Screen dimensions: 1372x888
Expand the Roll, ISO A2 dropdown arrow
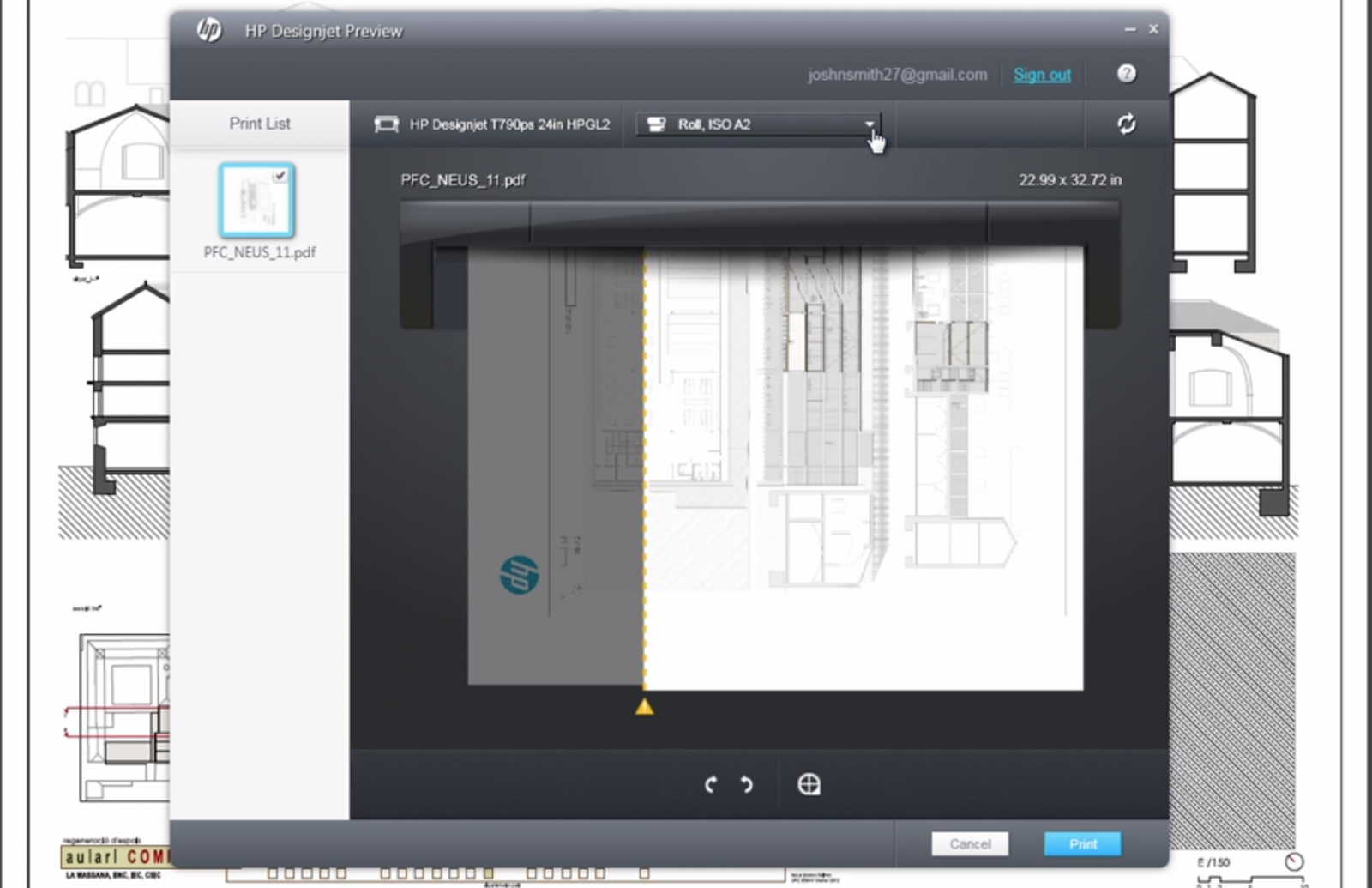(x=870, y=124)
